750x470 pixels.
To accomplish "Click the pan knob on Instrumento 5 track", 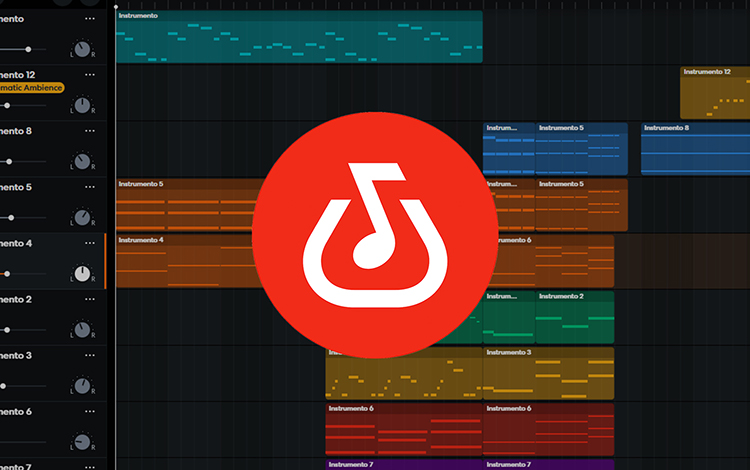I will point(82,217).
